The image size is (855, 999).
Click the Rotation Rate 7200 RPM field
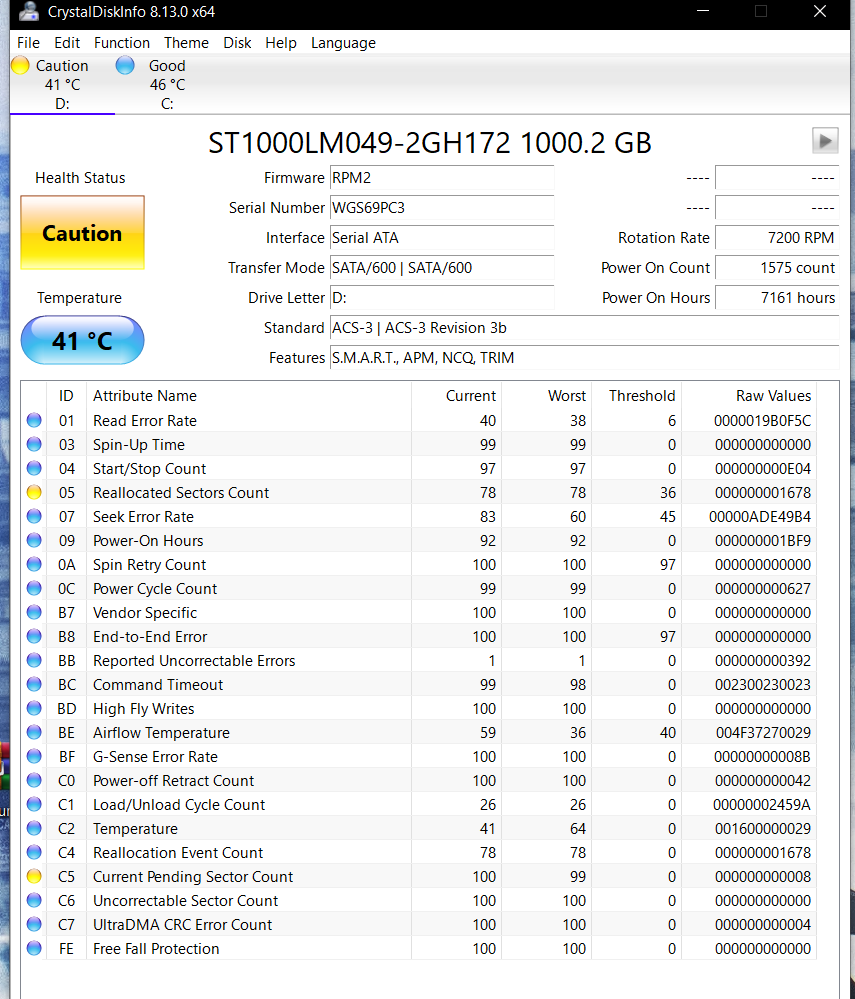click(777, 238)
